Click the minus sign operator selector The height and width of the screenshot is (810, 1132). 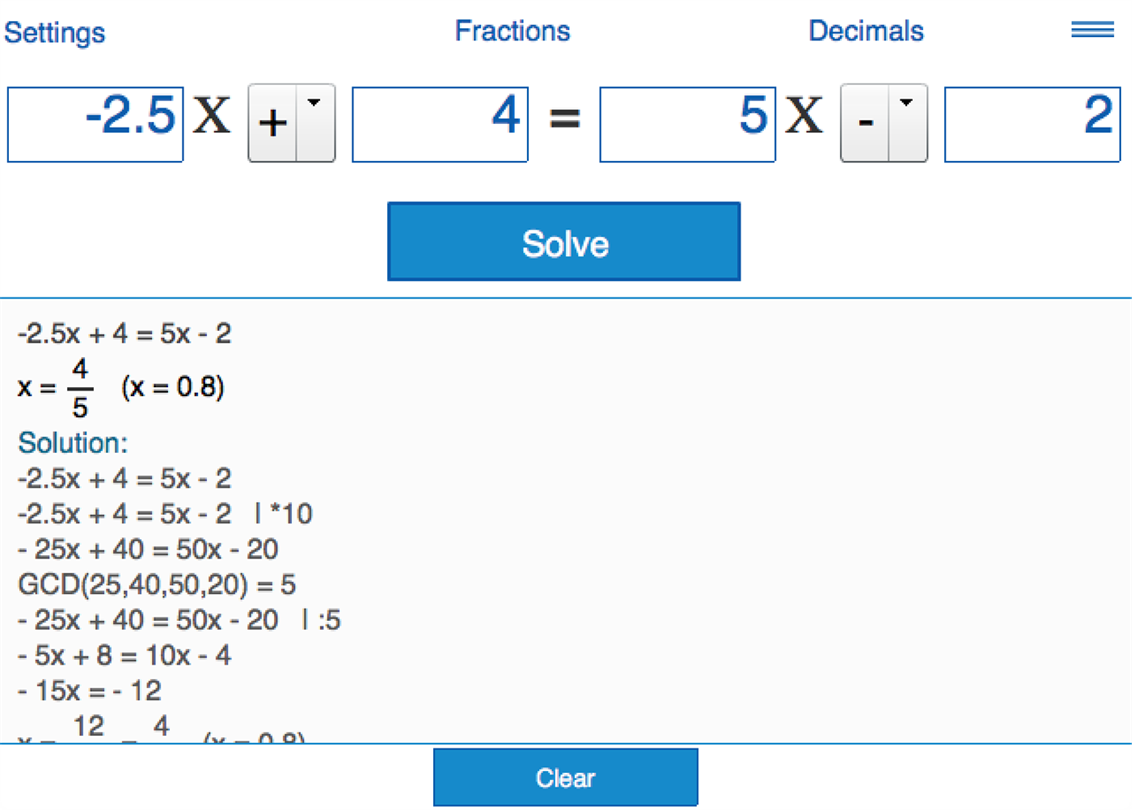pos(866,124)
